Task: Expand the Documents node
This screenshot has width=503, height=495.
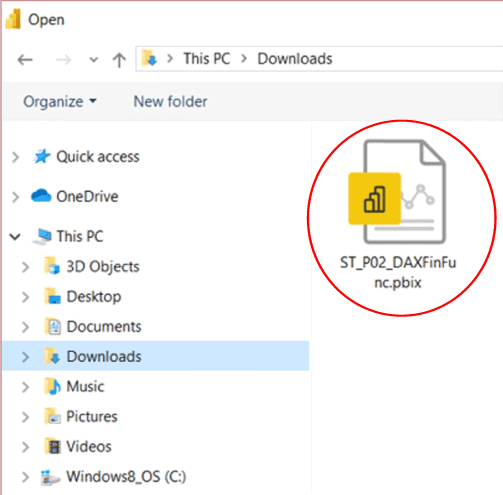Action: pos(25,327)
